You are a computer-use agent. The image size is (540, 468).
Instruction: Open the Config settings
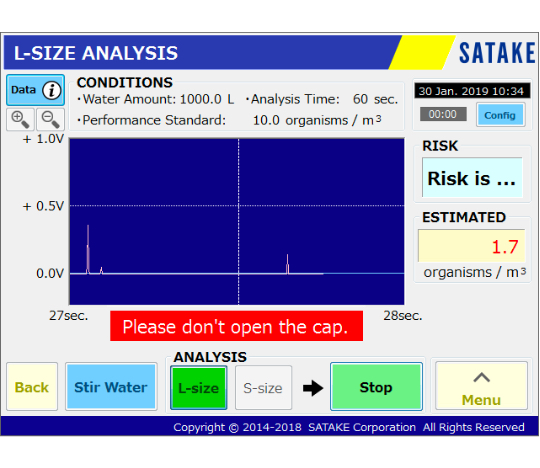[x=500, y=115]
